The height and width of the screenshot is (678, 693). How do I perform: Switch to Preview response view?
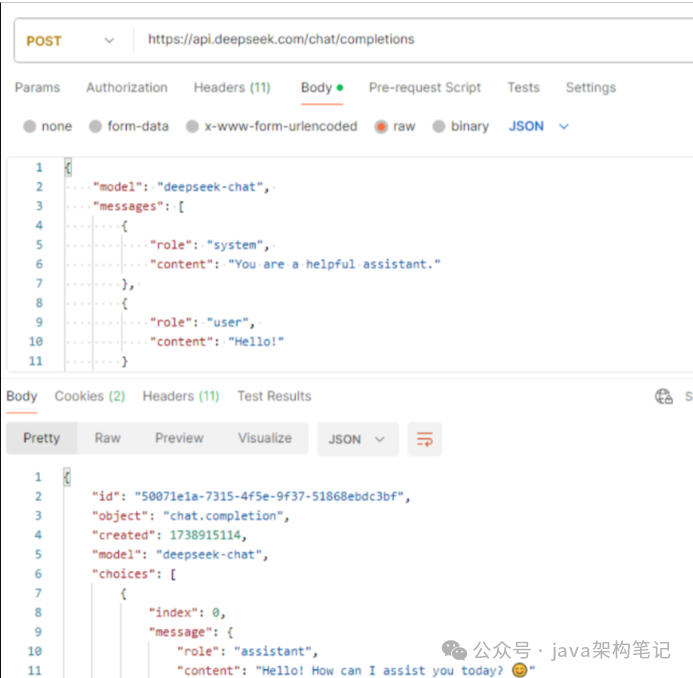pyautogui.click(x=179, y=438)
